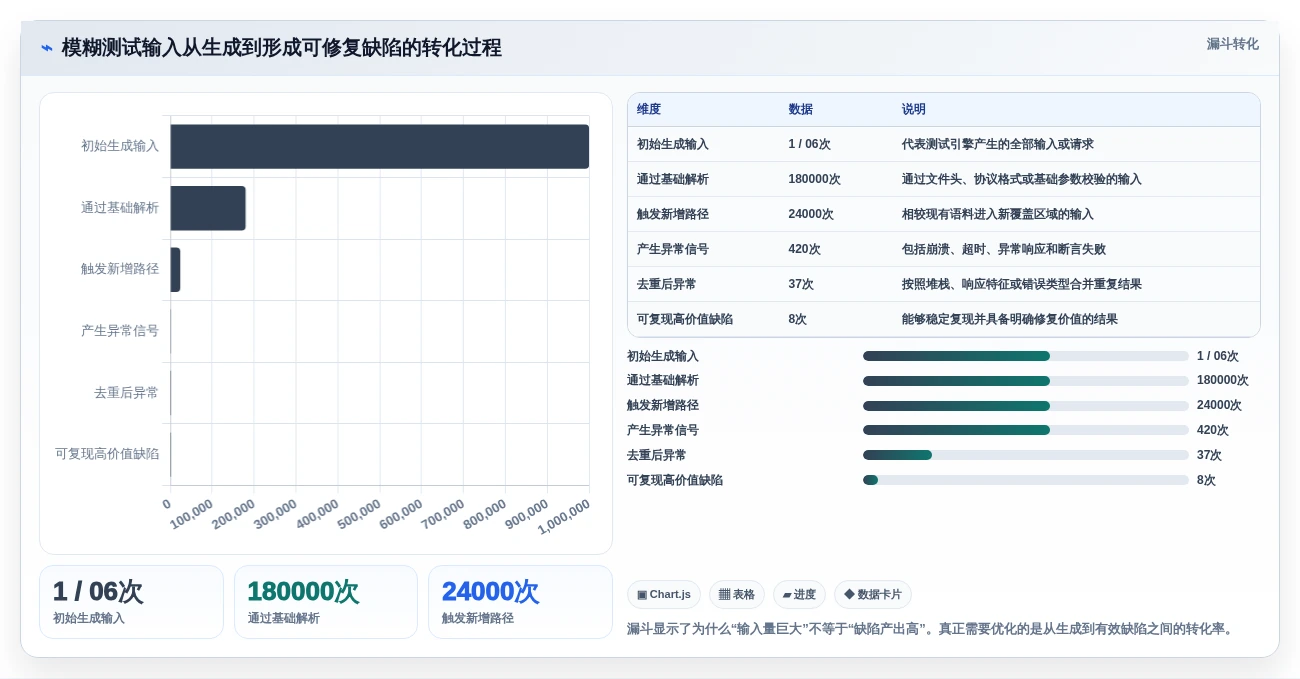This screenshot has height=679, width=1300.
Task: Click description 能够稳定复现并具备明确修复价值的结果
Action: 1010,319
